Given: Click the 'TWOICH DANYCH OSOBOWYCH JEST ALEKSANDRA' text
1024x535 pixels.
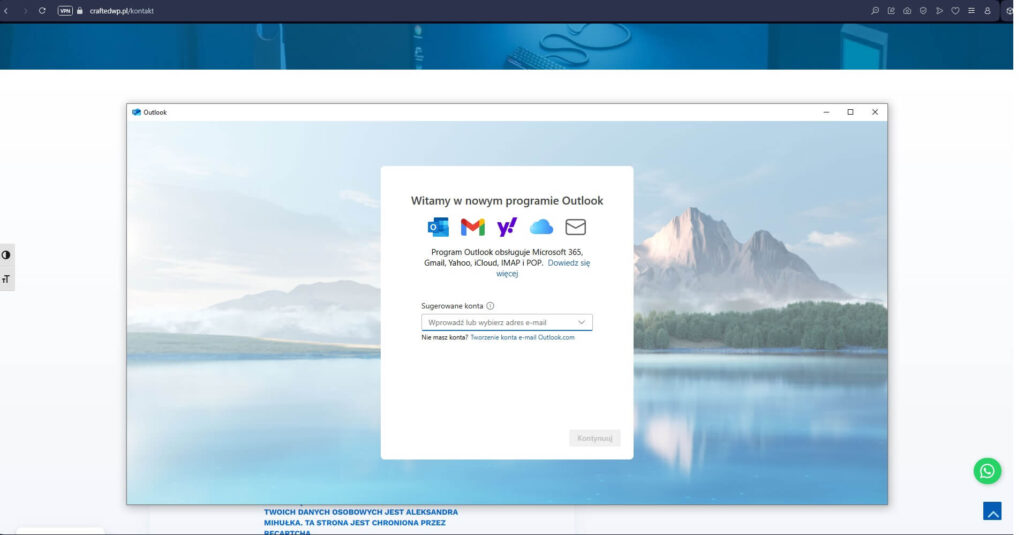Looking at the screenshot, I should (x=360, y=512).
